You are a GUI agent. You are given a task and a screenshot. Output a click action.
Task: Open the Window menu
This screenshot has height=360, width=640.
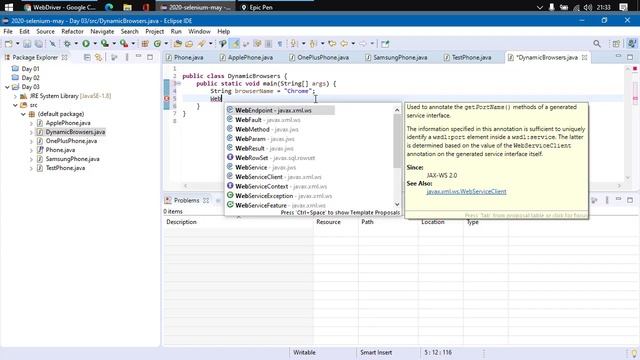click(x=199, y=31)
